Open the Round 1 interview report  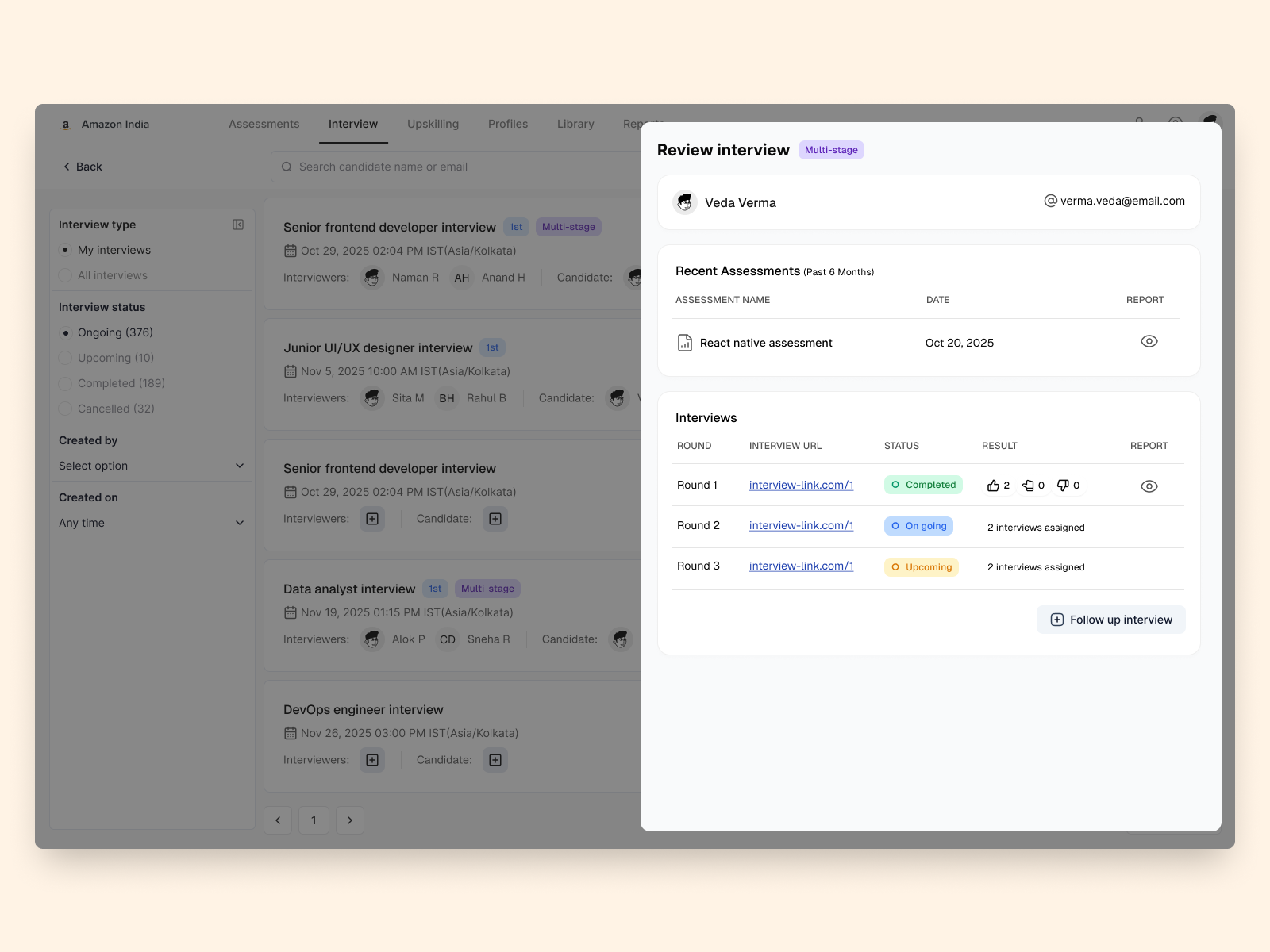[1149, 485]
